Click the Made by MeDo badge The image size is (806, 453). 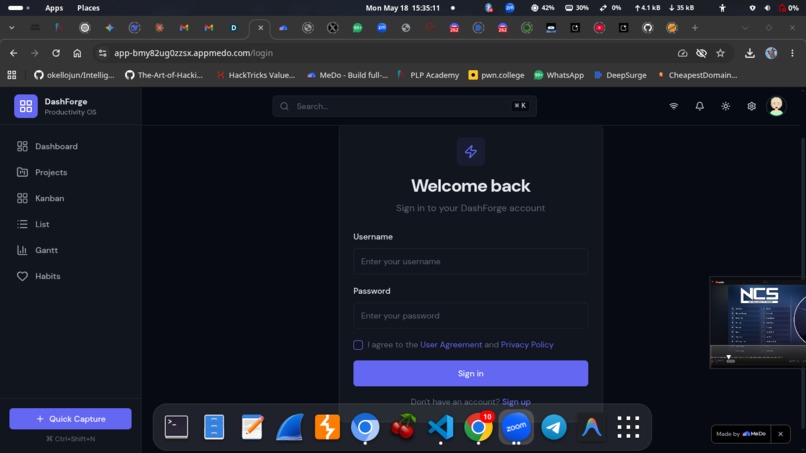click(x=741, y=434)
